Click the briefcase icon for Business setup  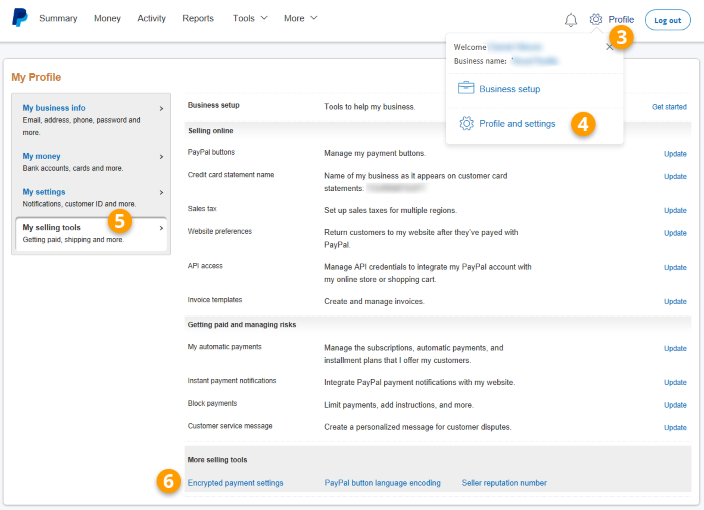(x=466, y=88)
